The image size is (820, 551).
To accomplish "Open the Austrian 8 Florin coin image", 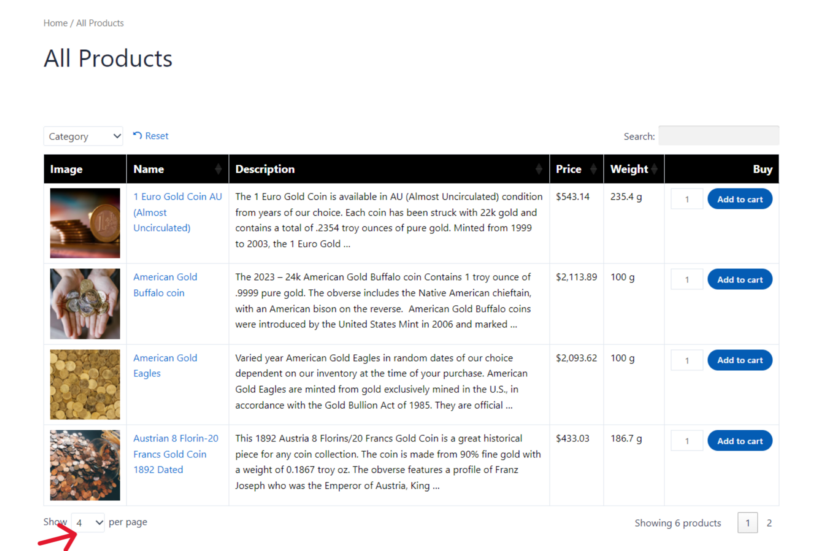I will click(85, 465).
